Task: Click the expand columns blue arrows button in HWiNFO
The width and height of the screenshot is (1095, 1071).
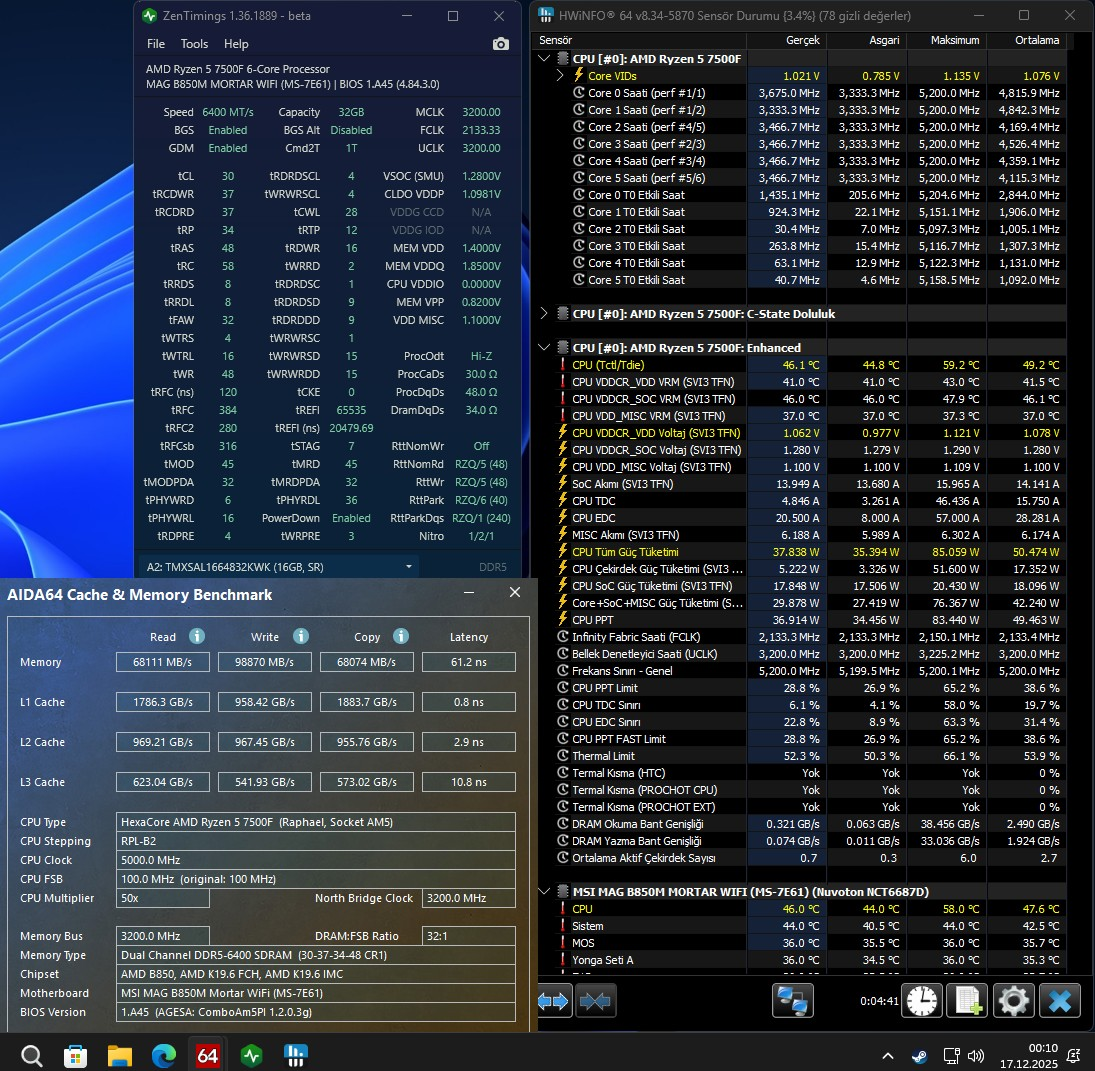Action: click(x=554, y=1001)
